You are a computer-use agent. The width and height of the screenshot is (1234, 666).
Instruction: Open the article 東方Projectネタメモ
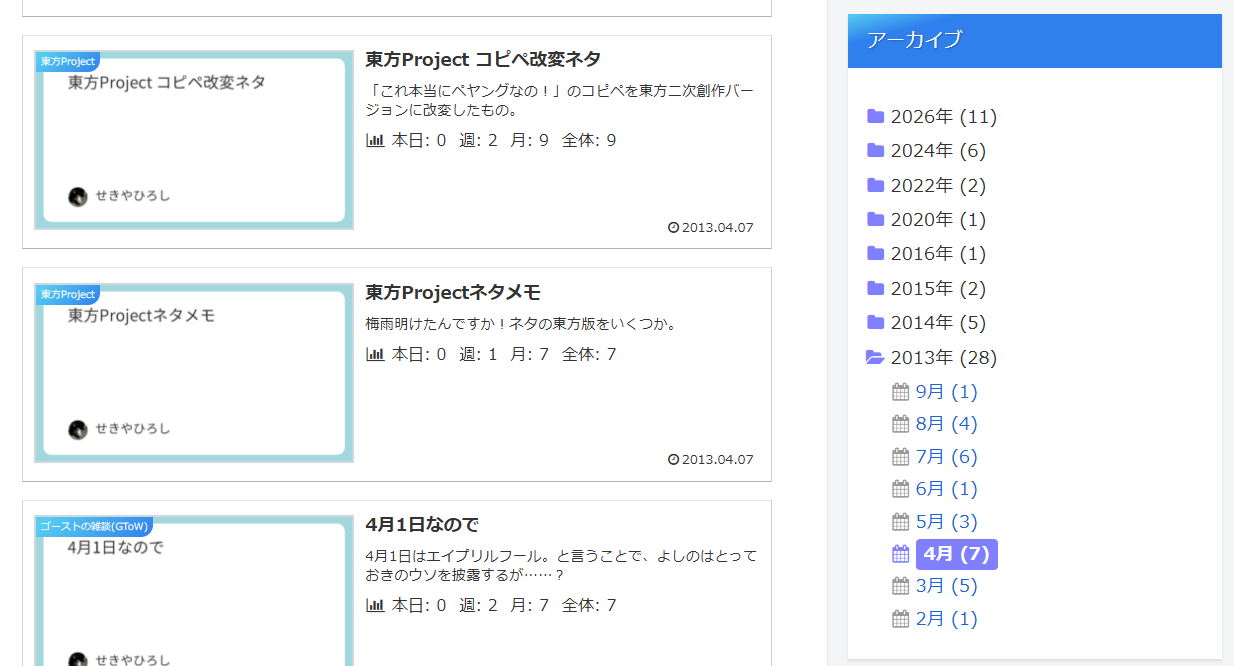(x=454, y=292)
